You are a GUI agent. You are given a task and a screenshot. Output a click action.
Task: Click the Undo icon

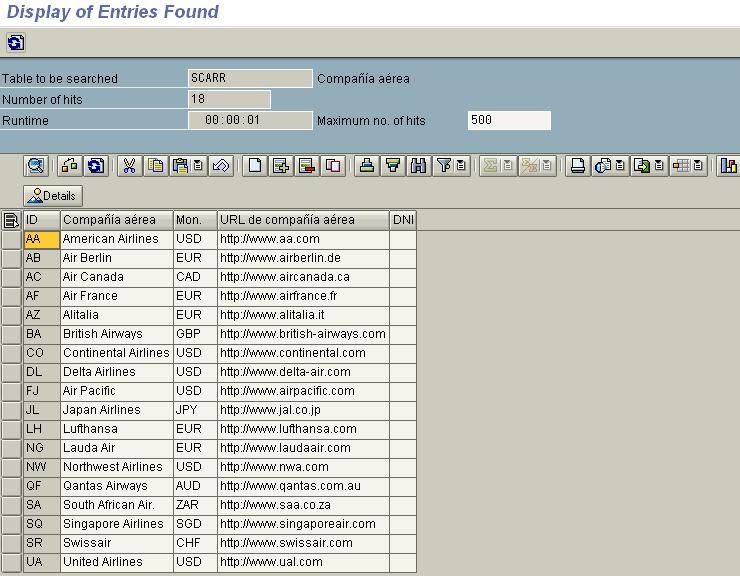tap(221, 166)
